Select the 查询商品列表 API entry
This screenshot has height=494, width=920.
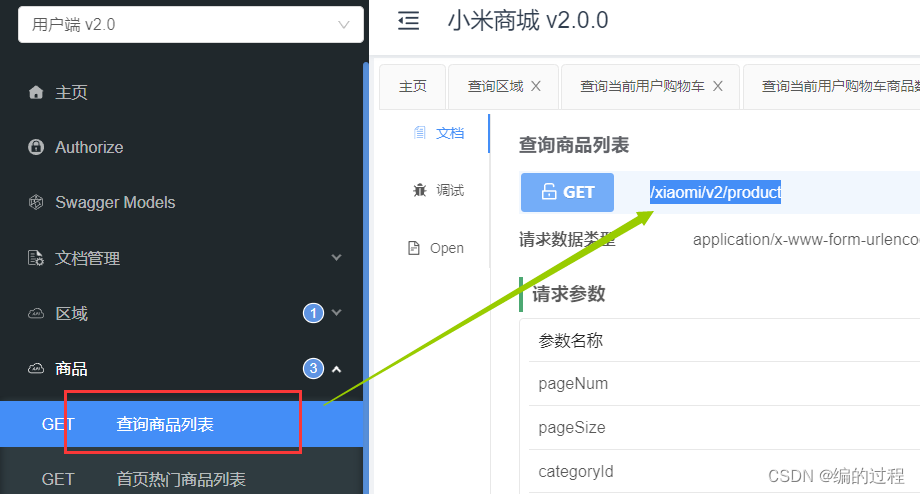tap(181, 424)
